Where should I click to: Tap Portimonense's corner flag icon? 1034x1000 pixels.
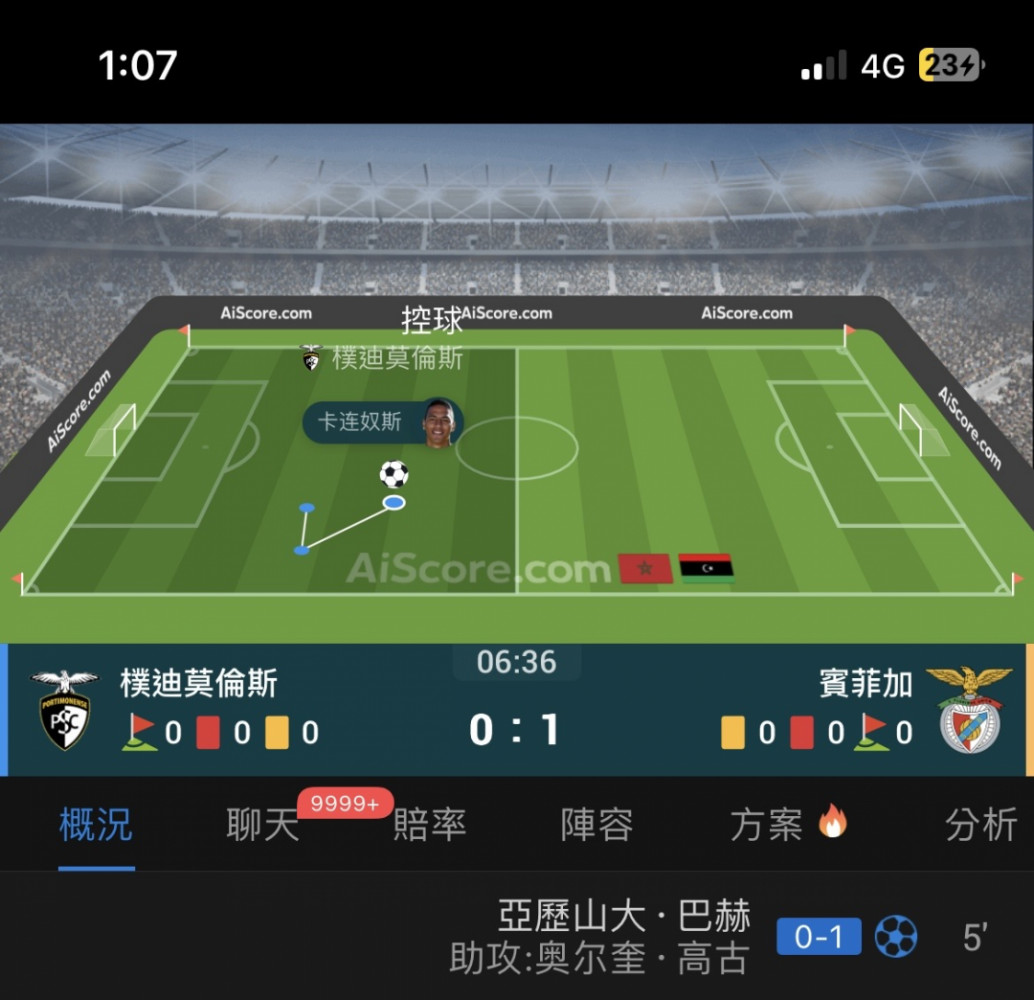139,732
